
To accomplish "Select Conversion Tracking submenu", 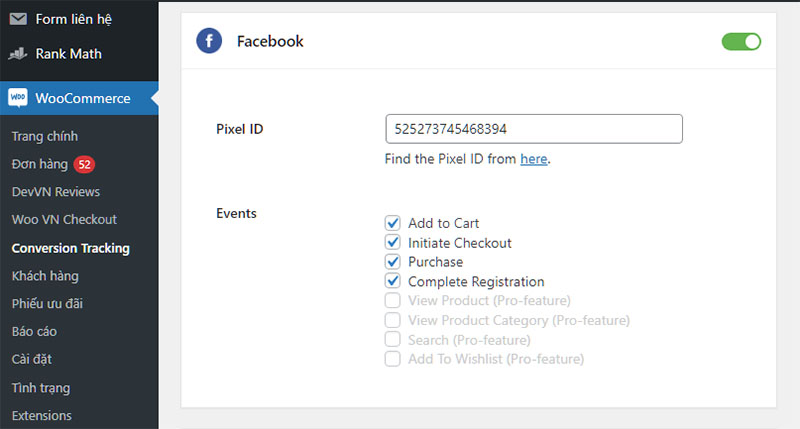I will [x=70, y=248].
